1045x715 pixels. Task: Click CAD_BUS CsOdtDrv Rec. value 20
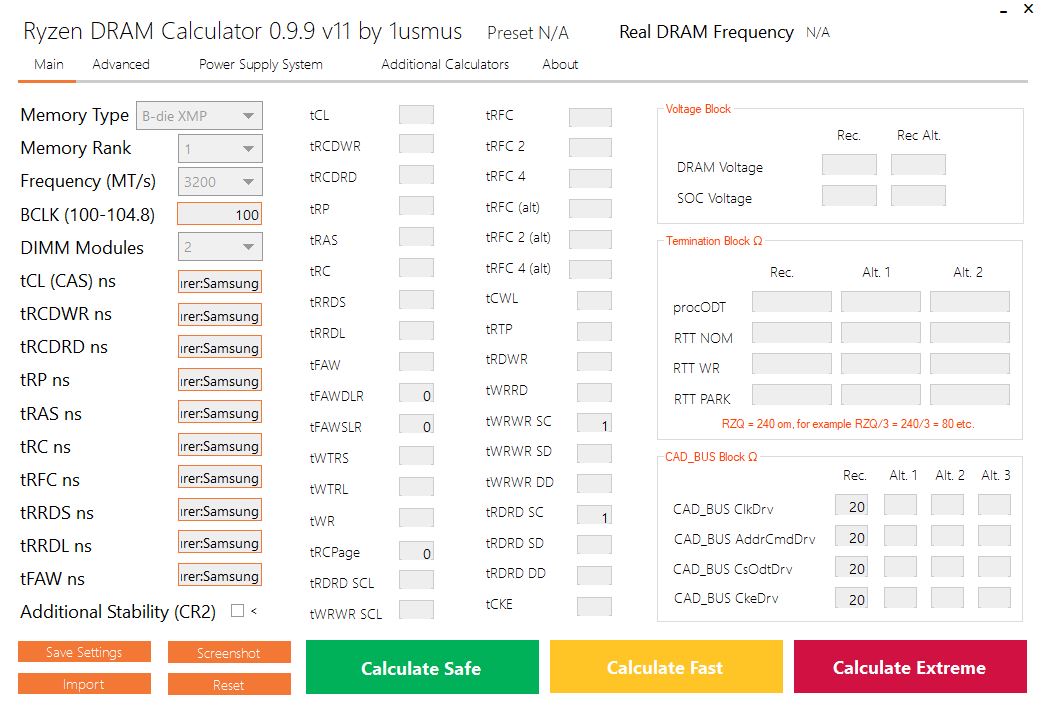click(x=851, y=568)
